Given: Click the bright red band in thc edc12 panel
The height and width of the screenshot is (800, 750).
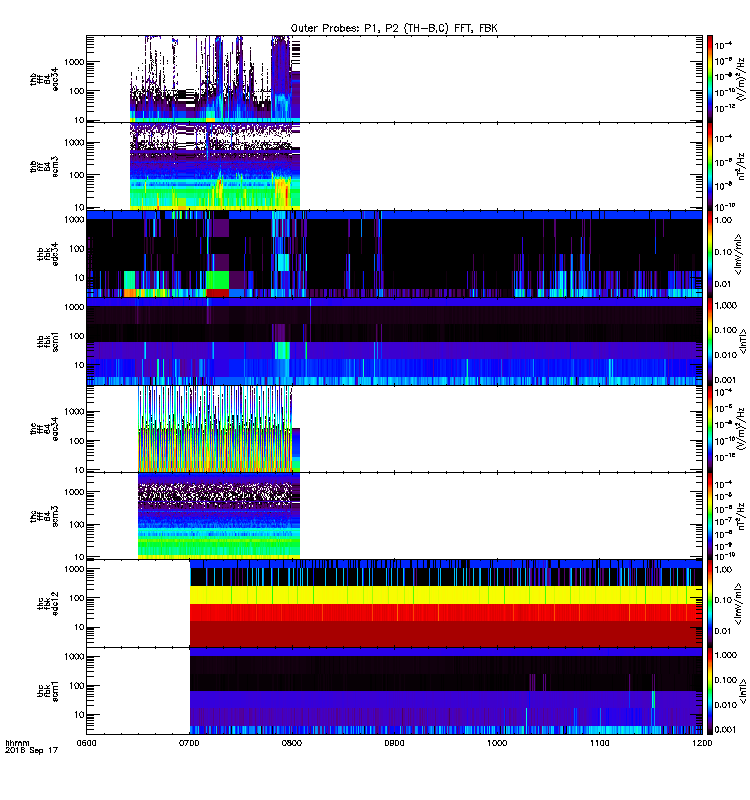Looking at the screenshot, I should (446, 612).
